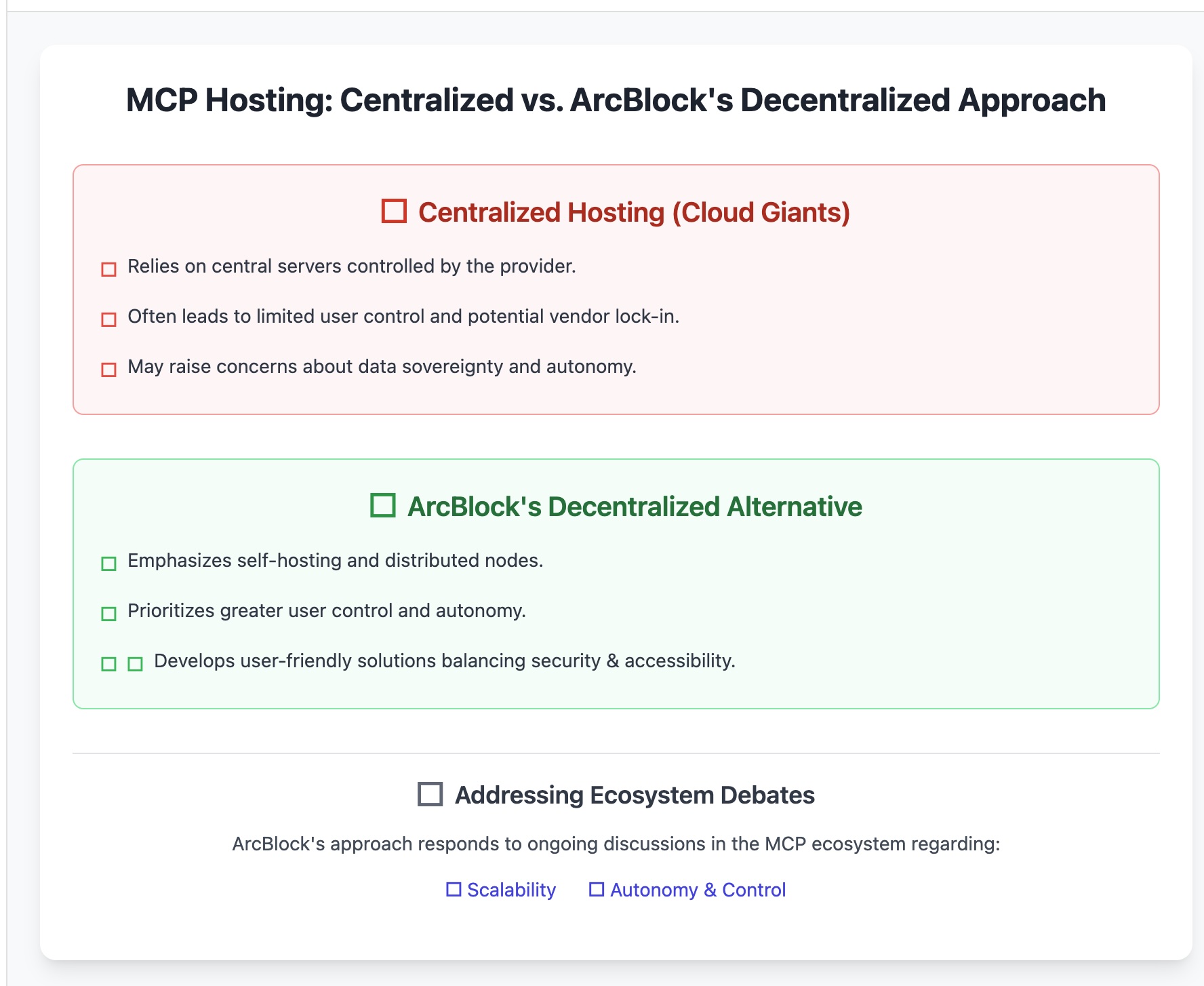Click bullet icon before 'May raise concerns'
Screen dimensions: 1204x986
108,370
